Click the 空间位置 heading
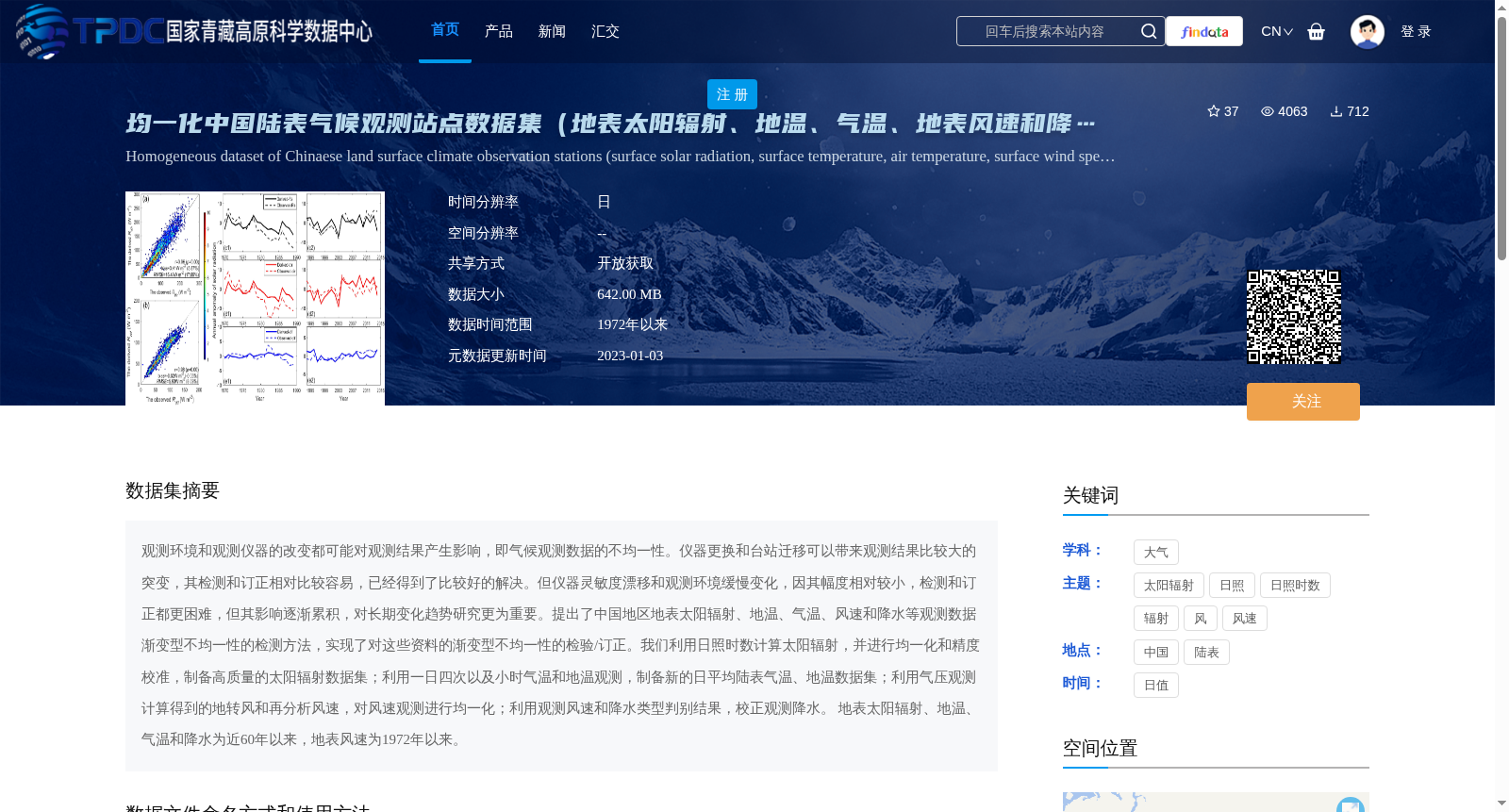This screenshot has height=812, width=1509. click(1100, 748)
